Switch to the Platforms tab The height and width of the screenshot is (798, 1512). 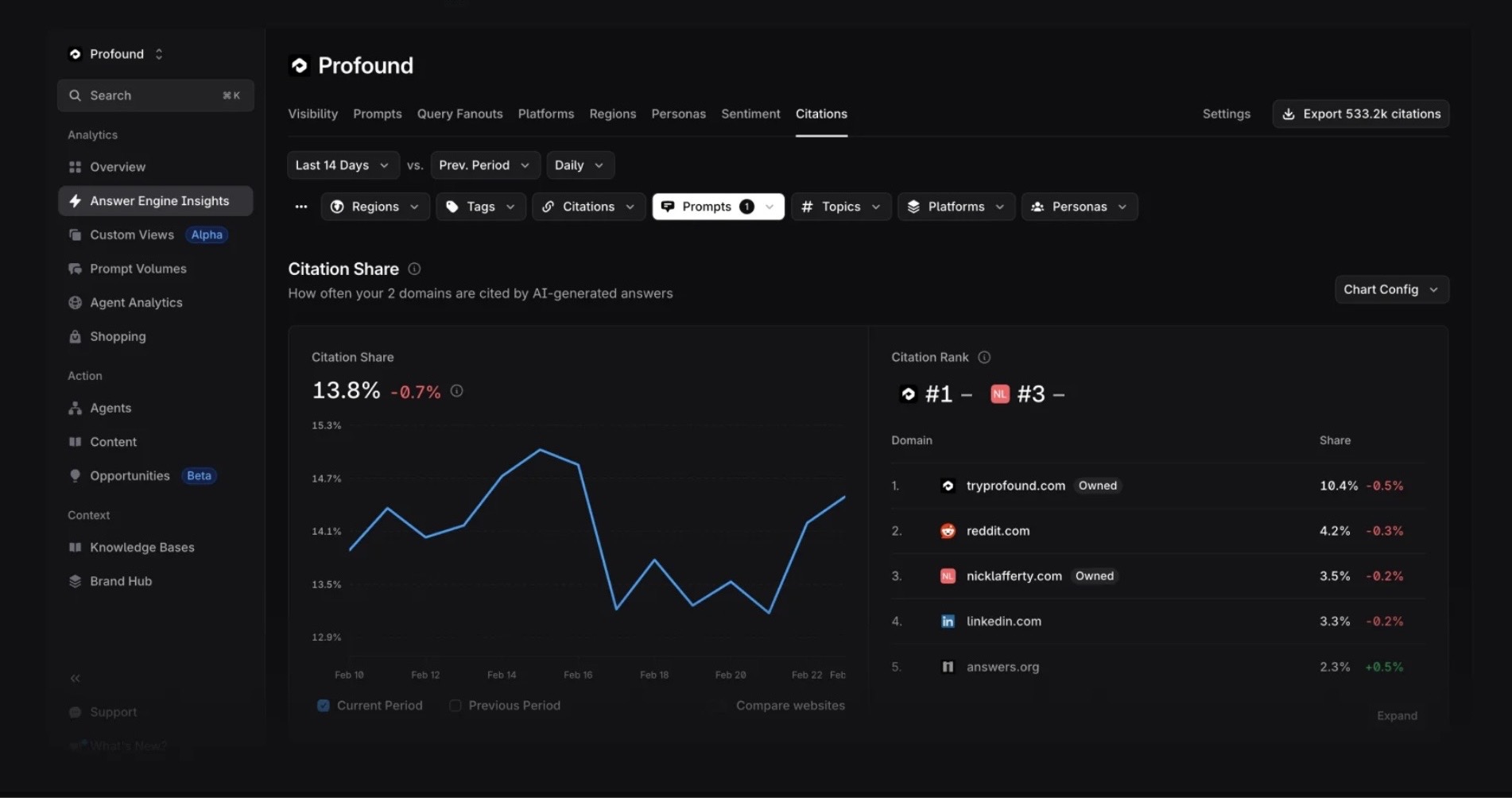[x=546, y=114]
